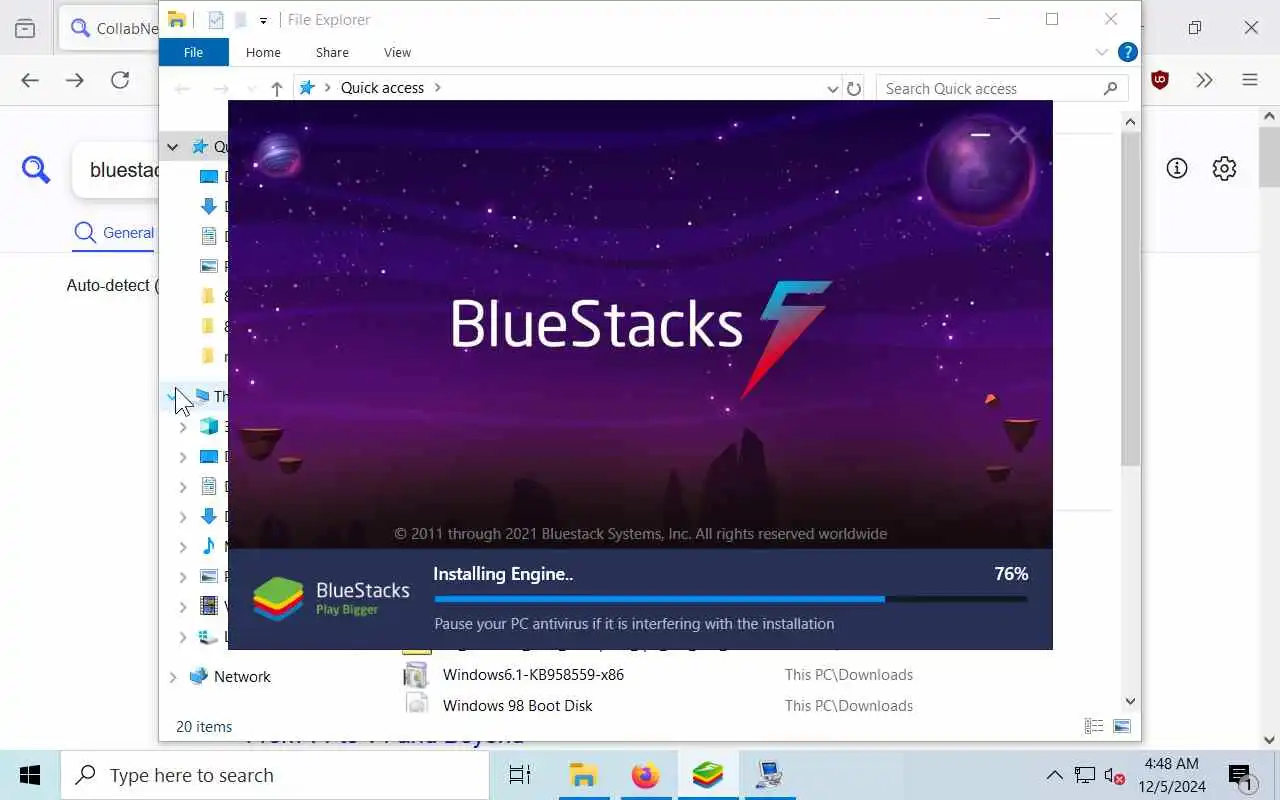
Task: Open the Share ribbon tab
Action: (x=332, y=52)
